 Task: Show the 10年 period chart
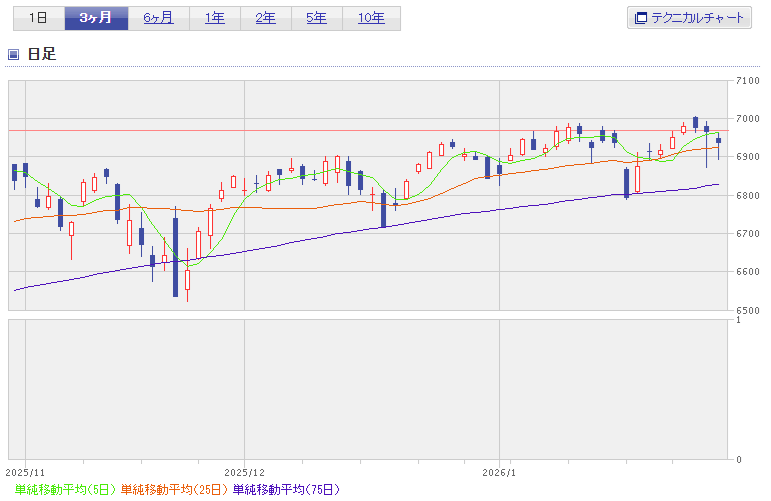[x=371, y=18]
